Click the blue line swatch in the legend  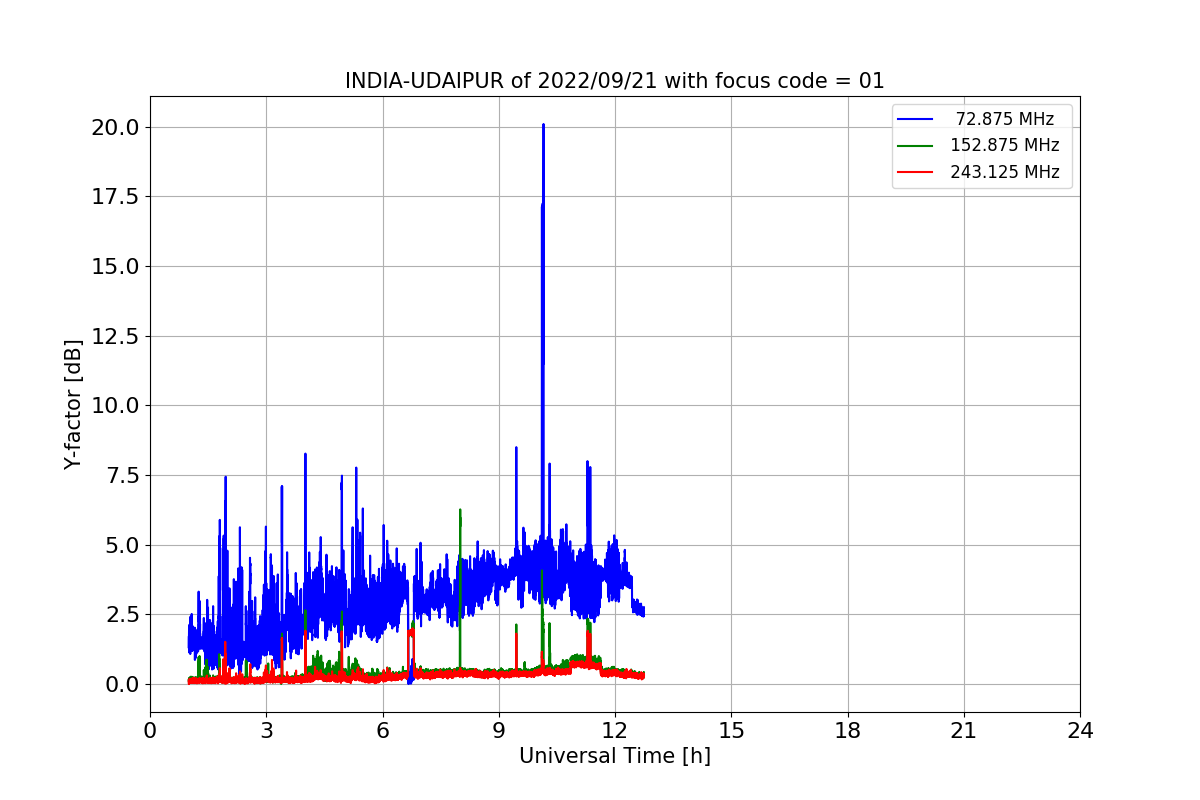click(x=915, y=119)
